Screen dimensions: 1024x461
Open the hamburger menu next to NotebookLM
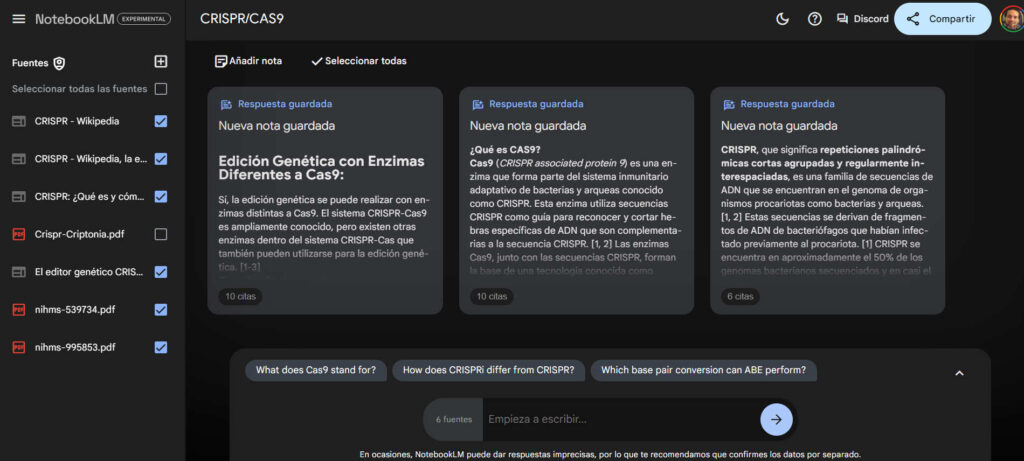19,19
